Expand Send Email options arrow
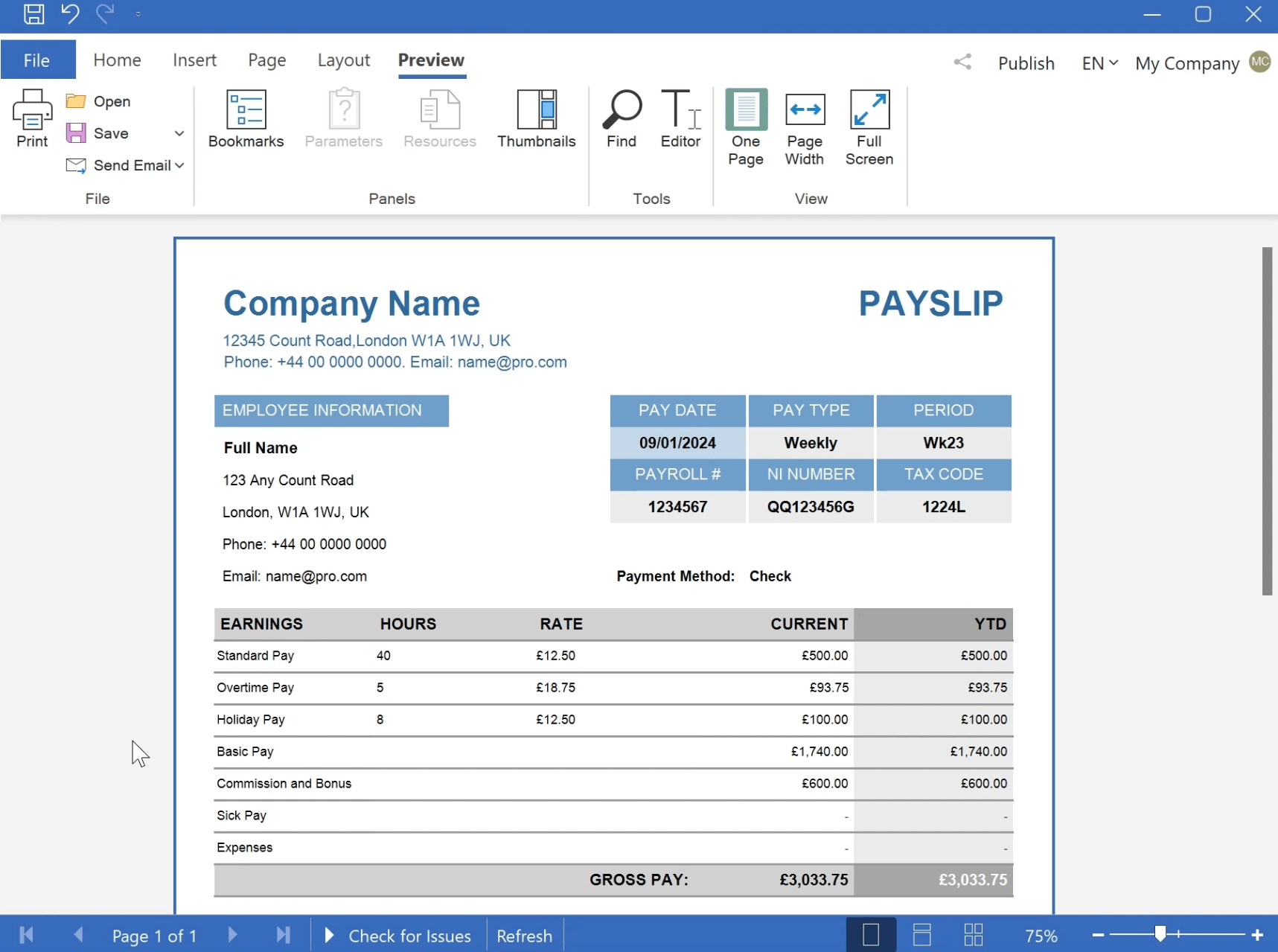The width and height of the screenshot is (1278, 952). tap(179, 165)
